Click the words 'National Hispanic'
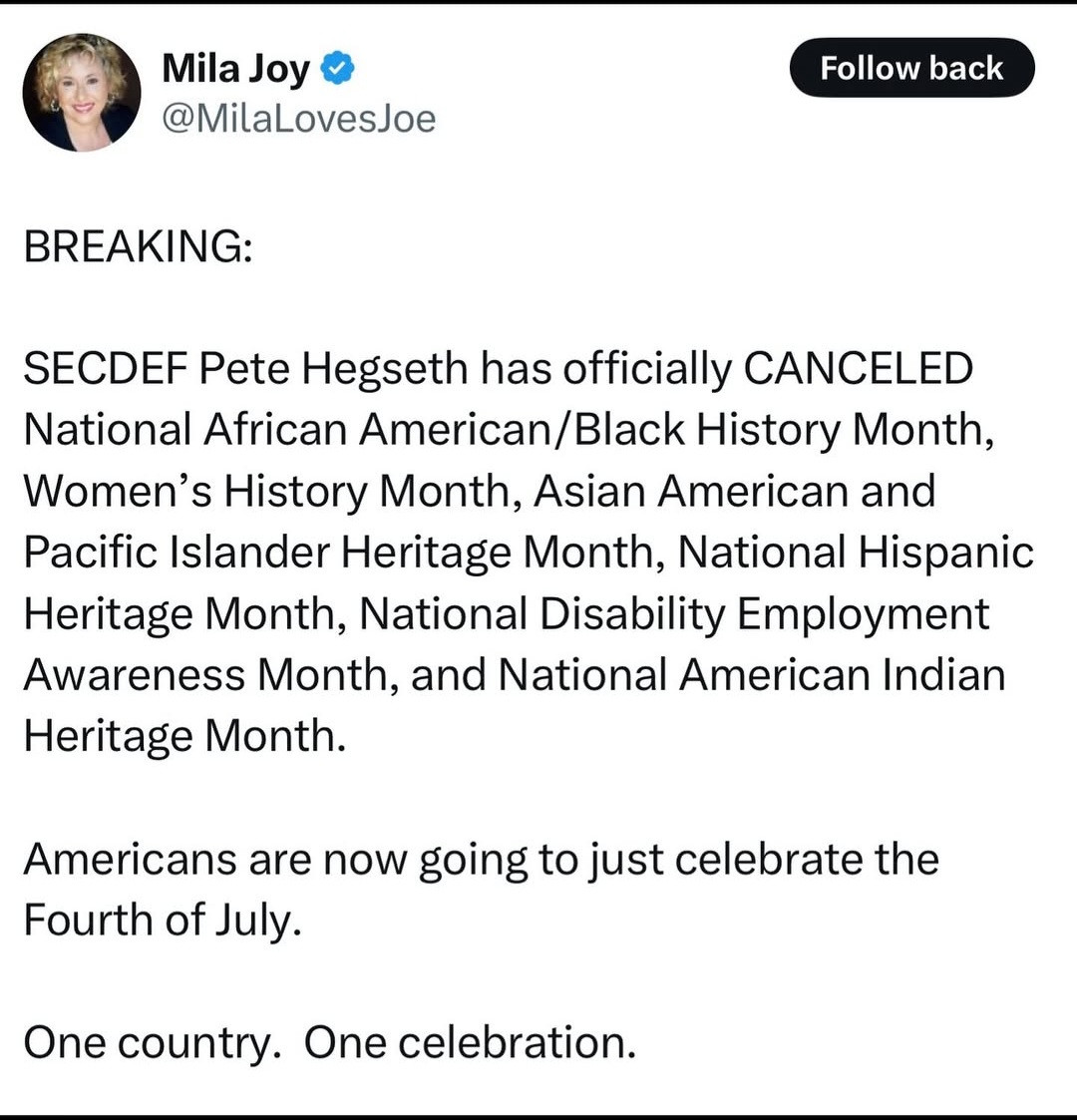 [x=856, y=553]
